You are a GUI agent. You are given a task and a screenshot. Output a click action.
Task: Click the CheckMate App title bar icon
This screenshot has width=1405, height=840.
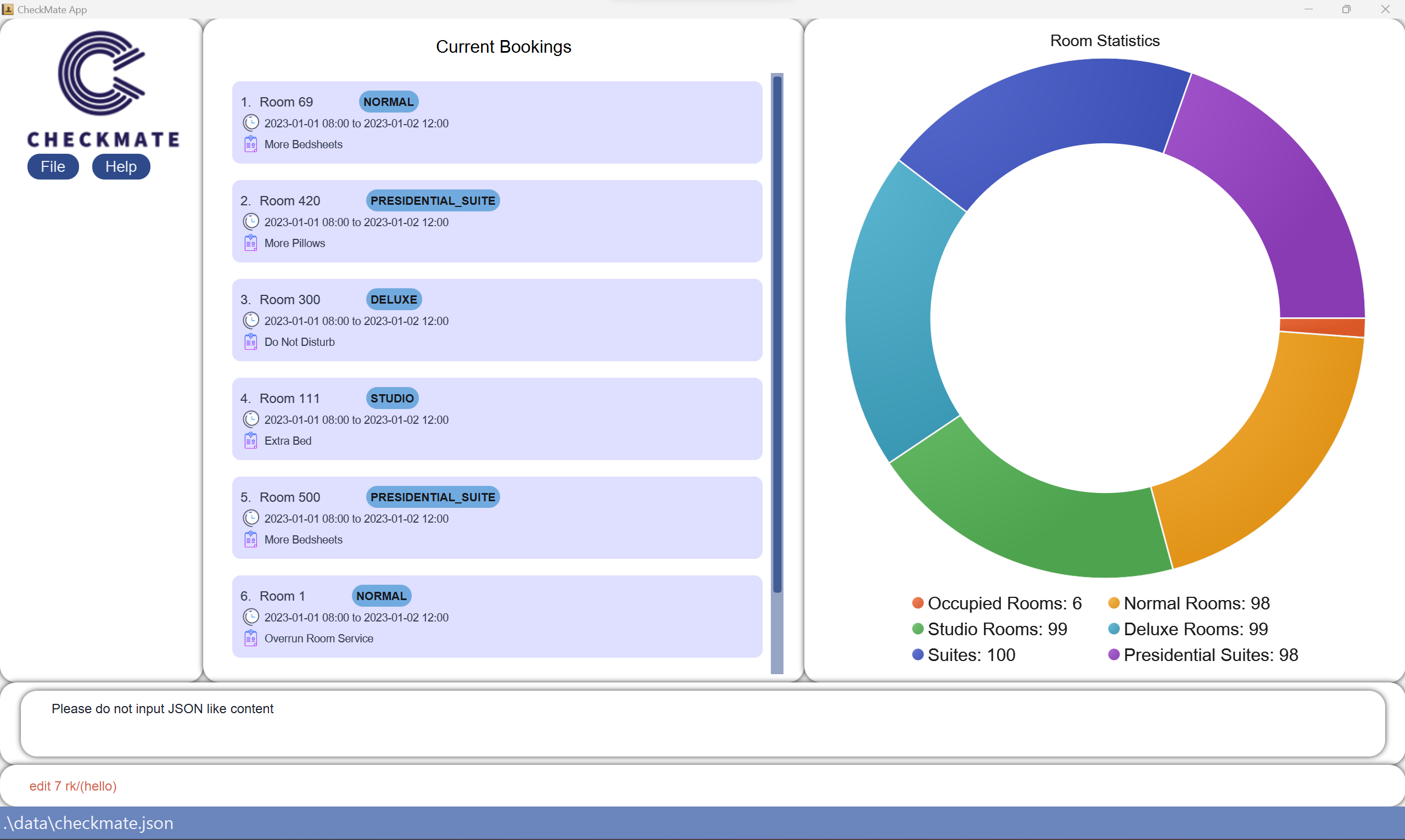pyautogui.click(x=8, y=9)
